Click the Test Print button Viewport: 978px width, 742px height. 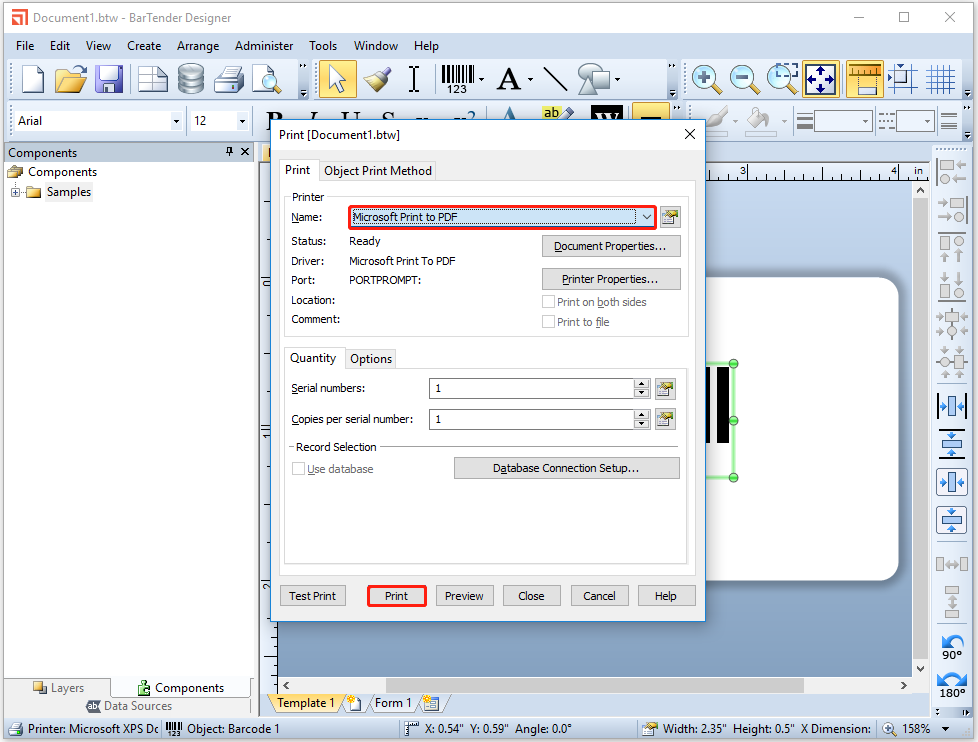click(312, 596)
